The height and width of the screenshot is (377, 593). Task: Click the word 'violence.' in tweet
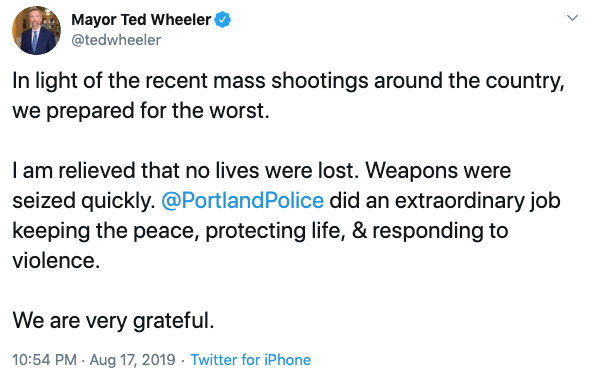pos(56,261)
